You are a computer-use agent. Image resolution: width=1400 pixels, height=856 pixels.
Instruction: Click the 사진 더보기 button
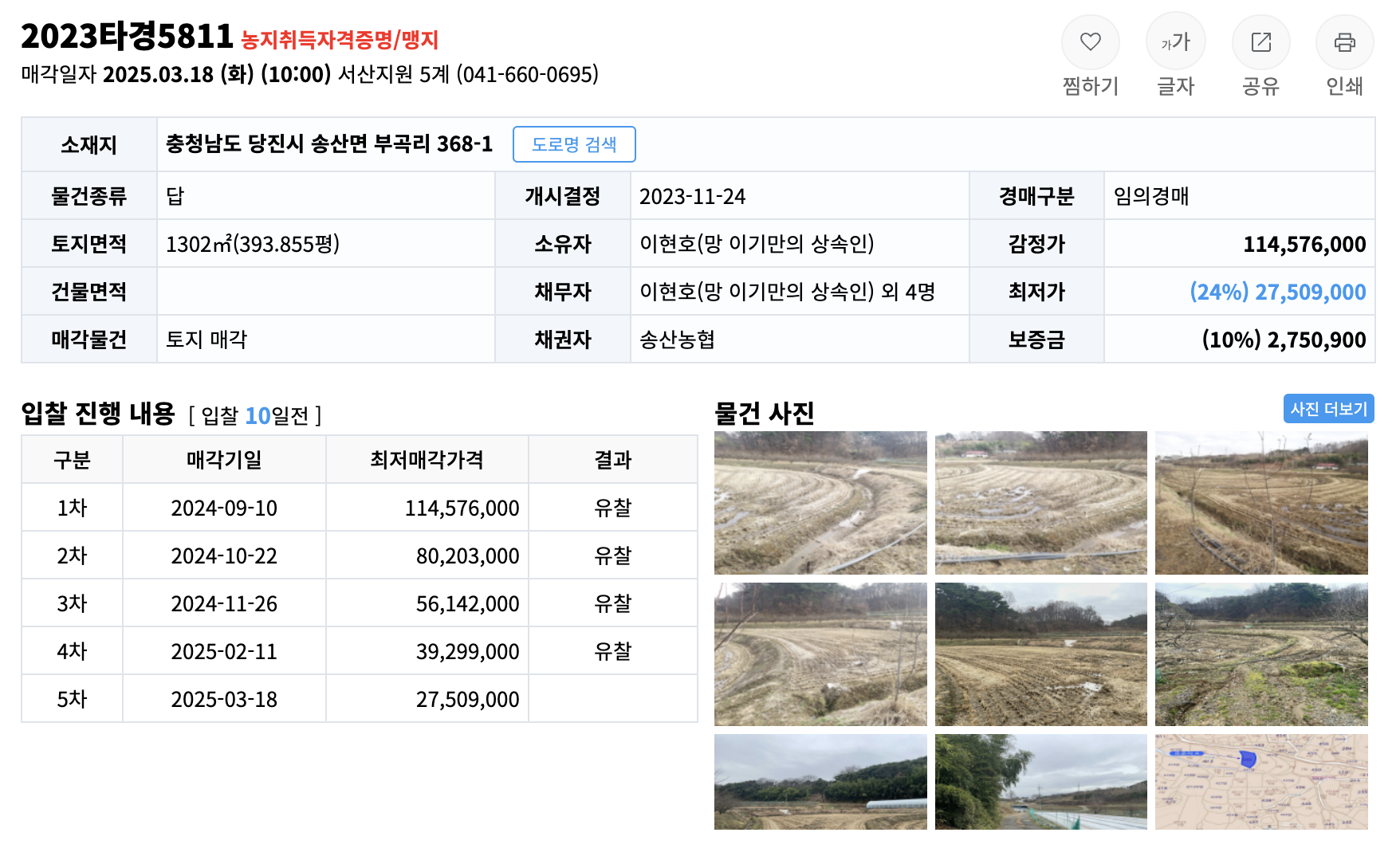coord(1328,409)
